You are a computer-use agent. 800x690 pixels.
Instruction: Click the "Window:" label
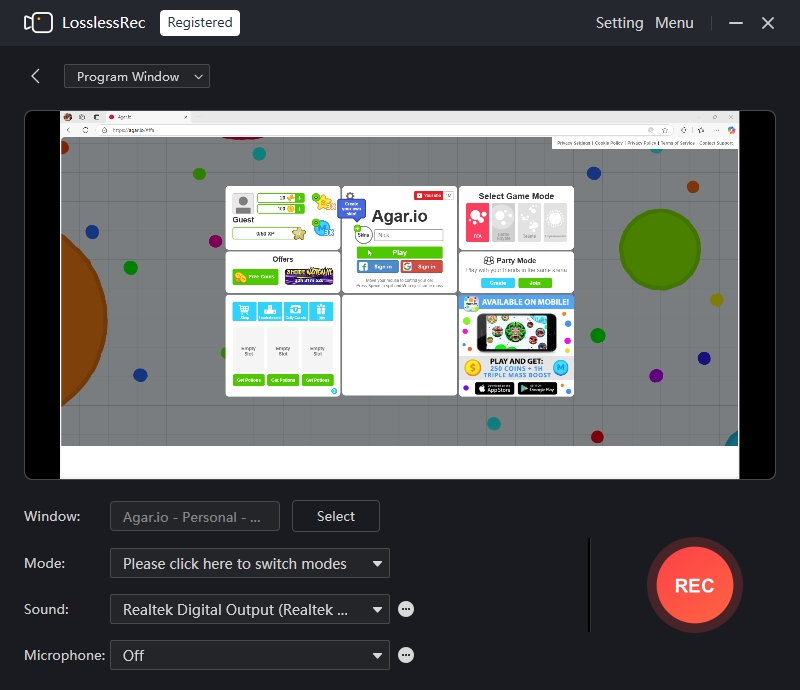point(52,516)
